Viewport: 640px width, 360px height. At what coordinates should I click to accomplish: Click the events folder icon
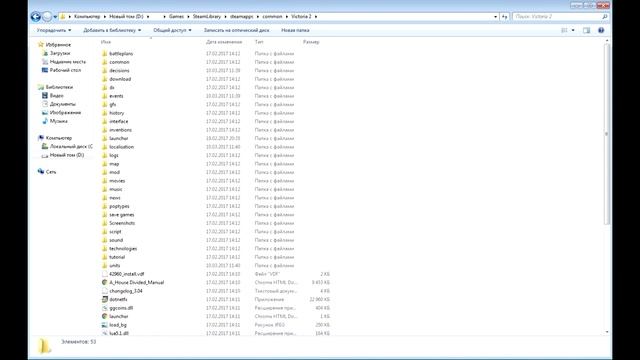pyautogui.click(x=104, y=96)
